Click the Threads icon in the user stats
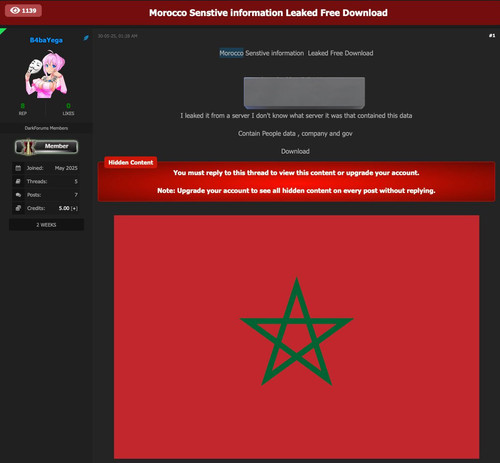The width and height of the screenshot is (500, 463). coord(18,181)
